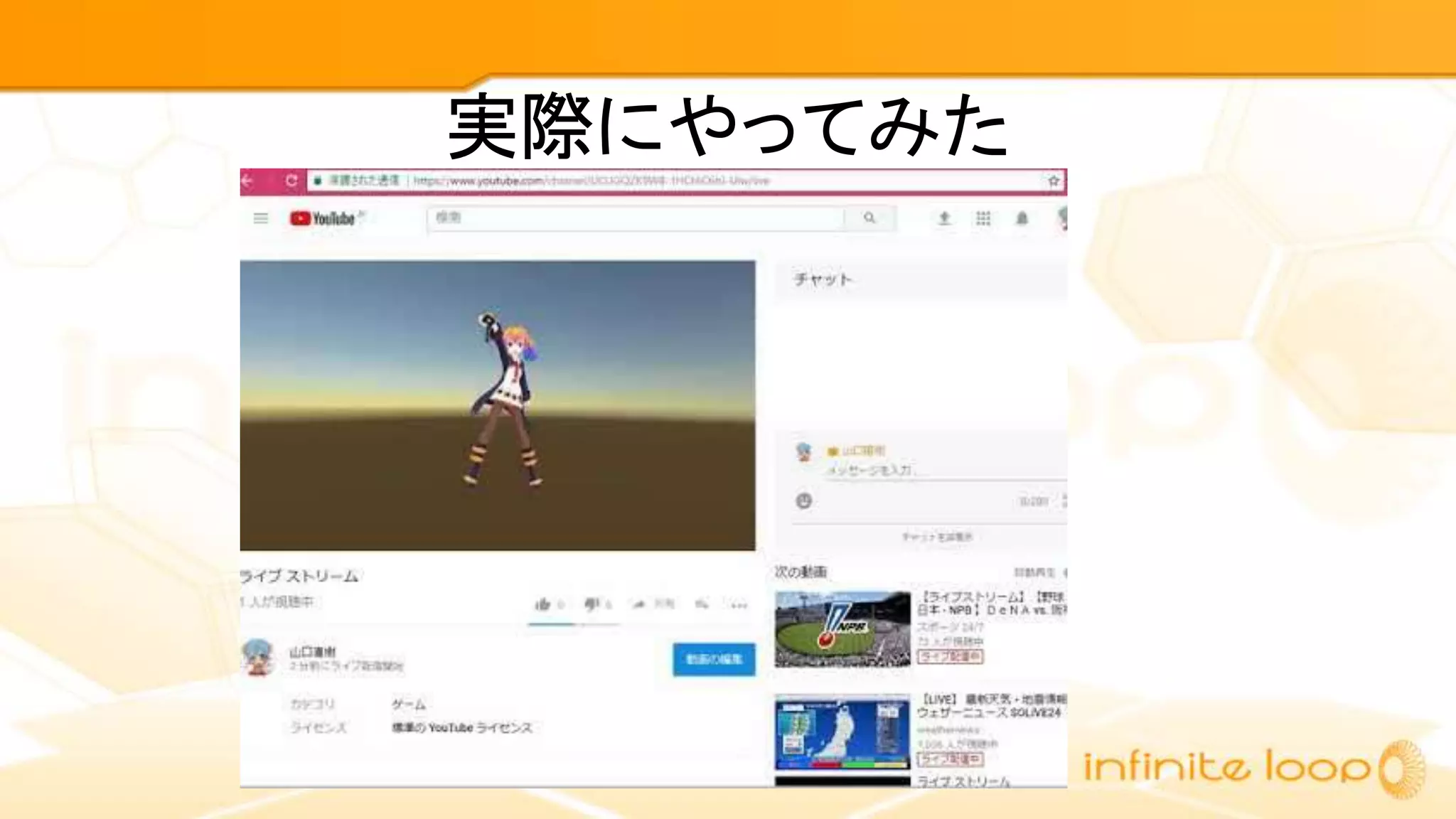The width and height of the screenshot is (1456, 819).
Task: Go to the YouTube home logo
Action: 323,218
